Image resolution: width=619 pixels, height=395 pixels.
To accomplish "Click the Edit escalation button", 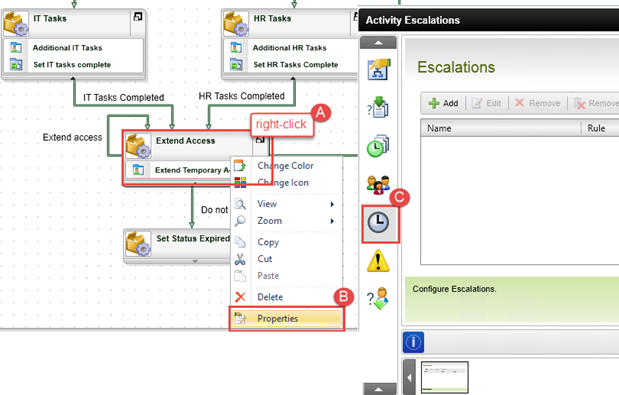I will click(x=486, y=103).
